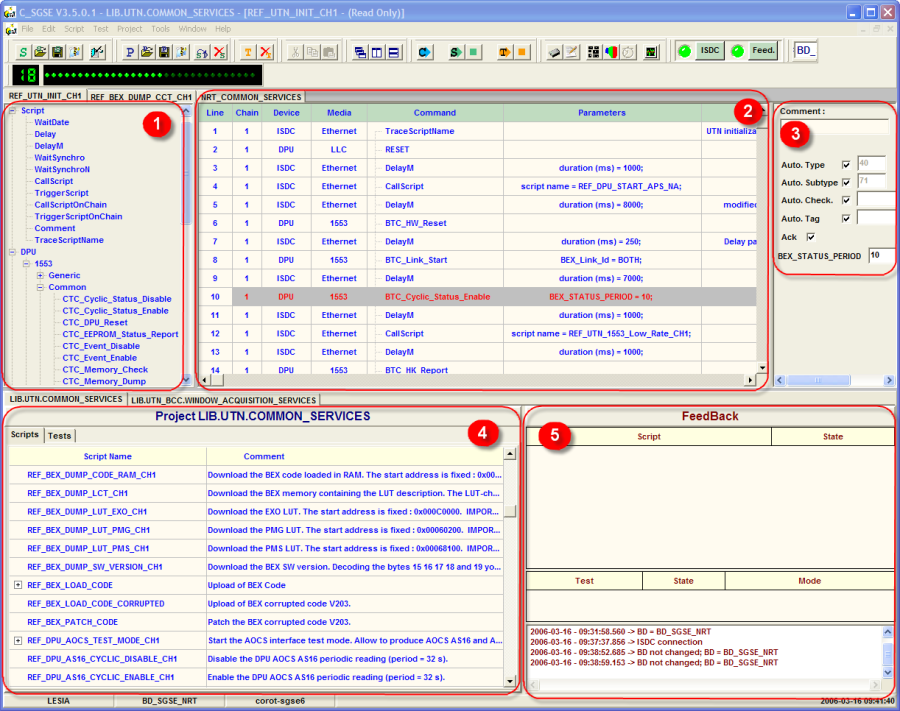Screen dimensions: 900x711
Task: Click the RGB color circle toolbar icon
Action: [611, 51]
